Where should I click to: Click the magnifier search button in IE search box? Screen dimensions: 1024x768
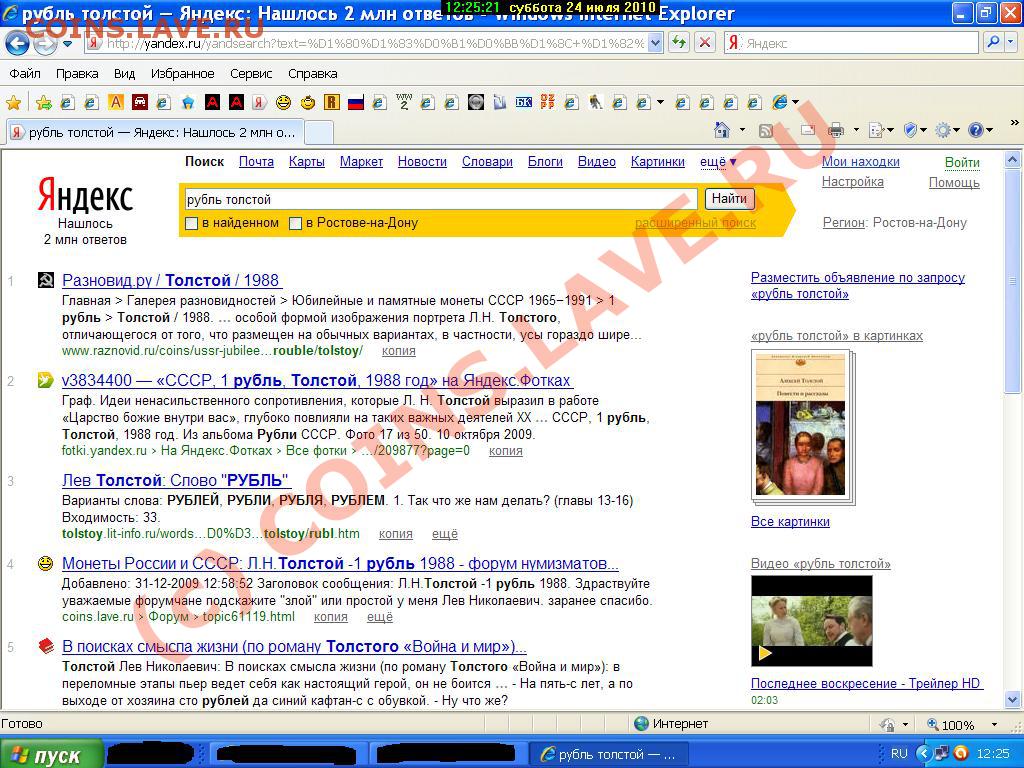click(993, 43)
